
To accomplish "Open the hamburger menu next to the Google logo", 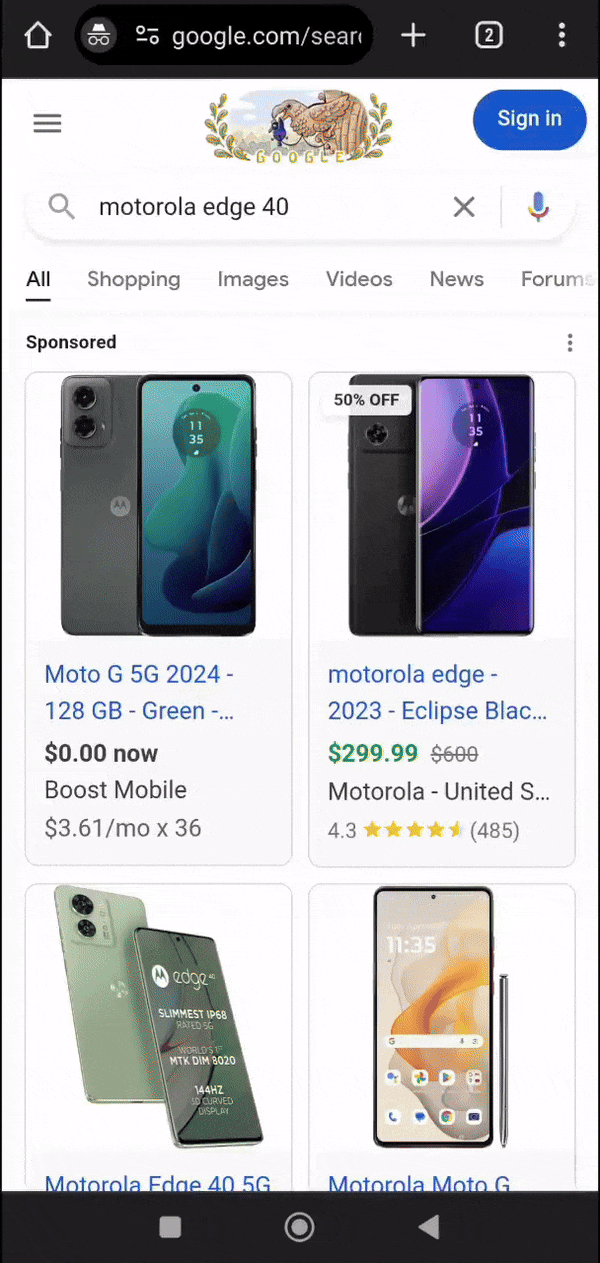I will click(x=47, y=122).
